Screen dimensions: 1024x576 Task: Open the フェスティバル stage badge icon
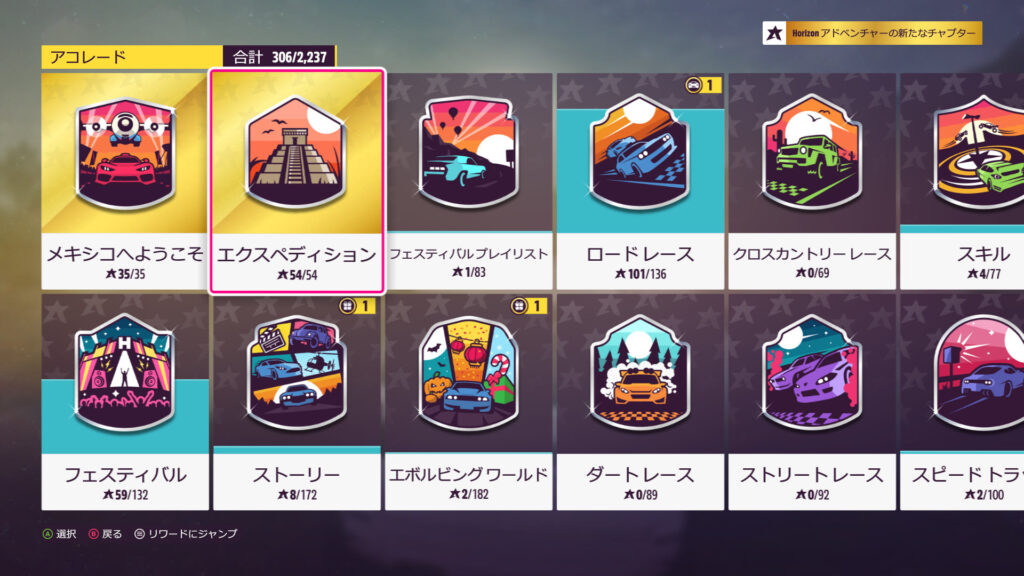[x=125, y=373]
